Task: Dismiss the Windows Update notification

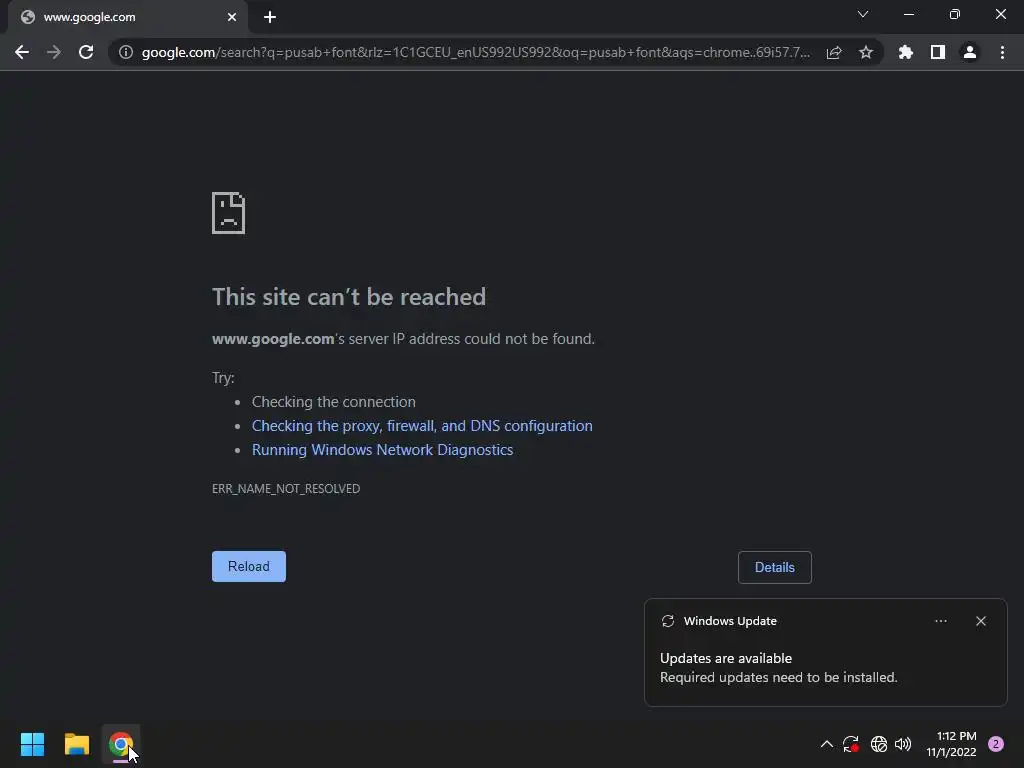Action: (981, 621)
